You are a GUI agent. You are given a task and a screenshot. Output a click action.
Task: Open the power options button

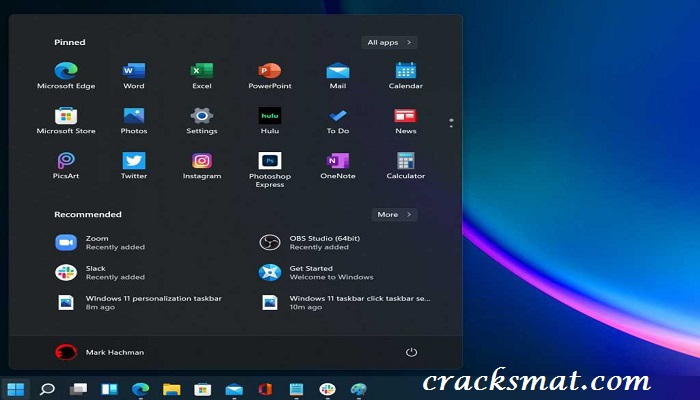411,352
